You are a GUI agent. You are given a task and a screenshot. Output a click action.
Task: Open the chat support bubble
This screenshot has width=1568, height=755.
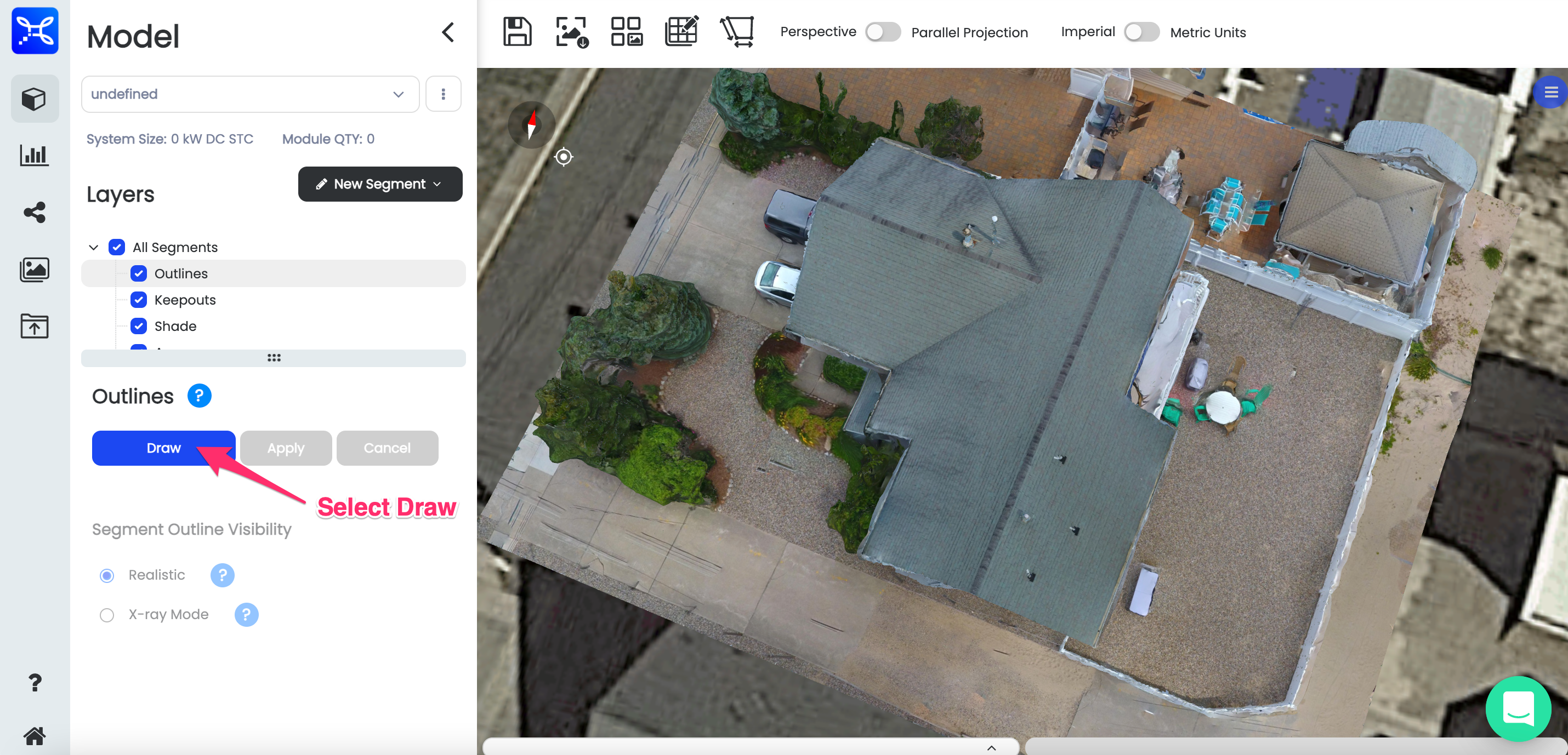coord(1518,708)
